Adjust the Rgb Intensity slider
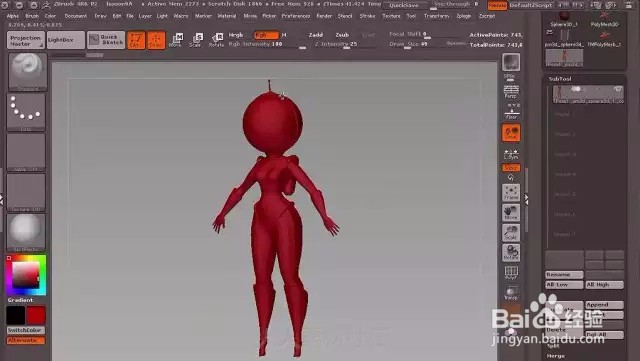Image resolution: width=640 pixels, height=361 pixels. 267,45
